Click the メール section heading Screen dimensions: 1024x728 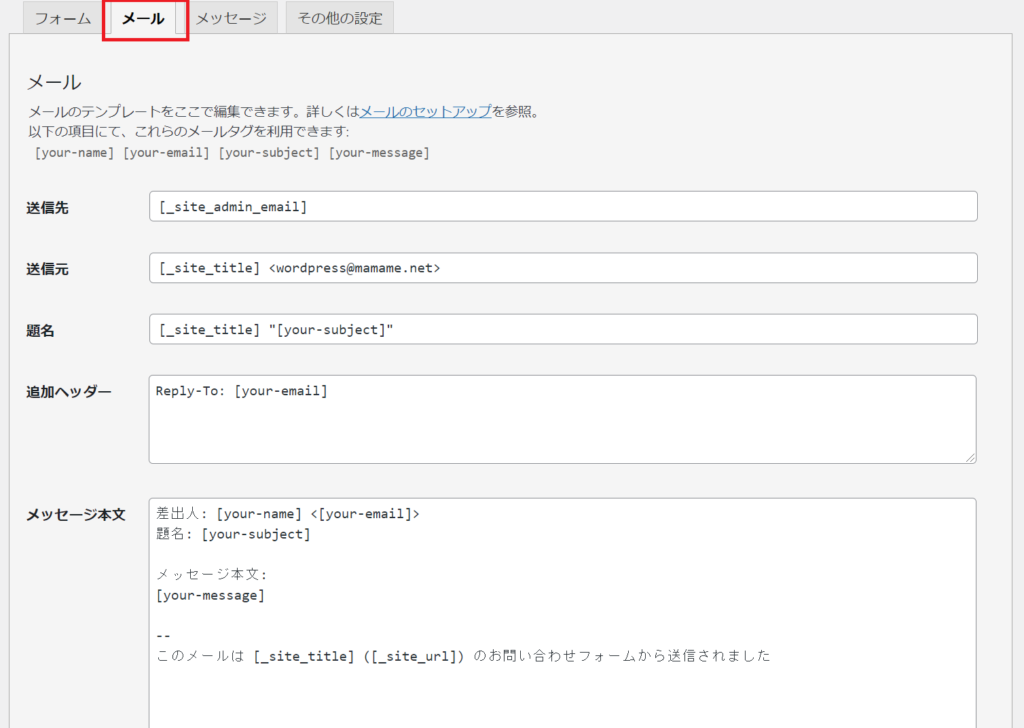(x=54, y=82)
